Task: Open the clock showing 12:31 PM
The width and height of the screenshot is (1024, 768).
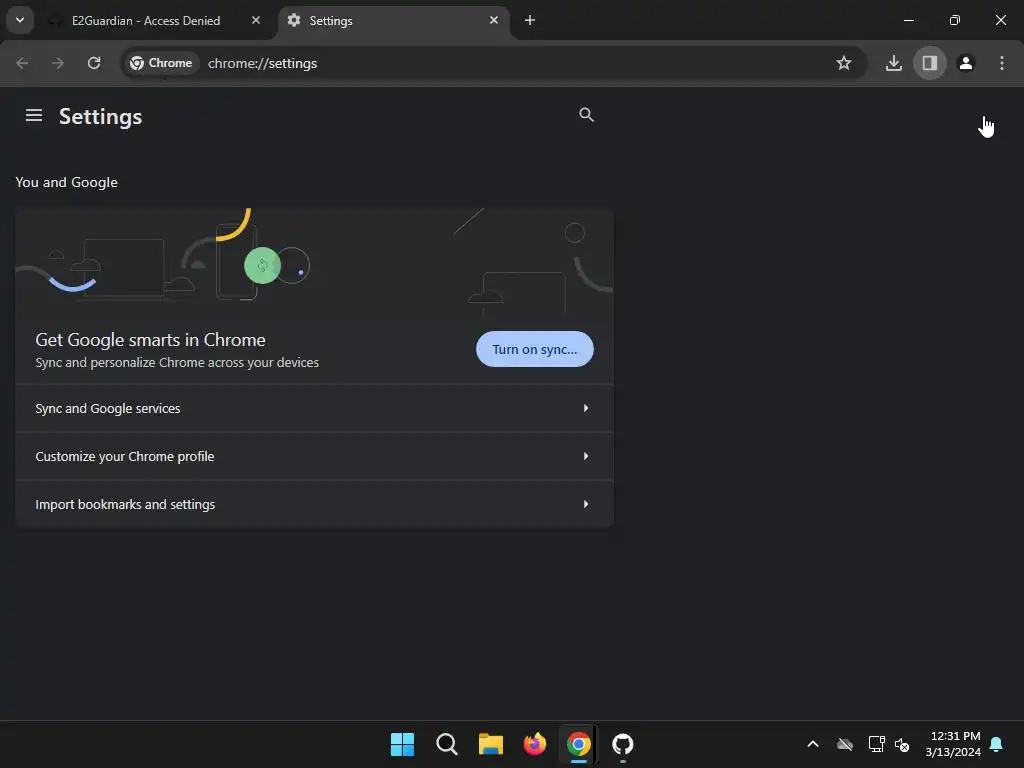Action: (953, 744)
